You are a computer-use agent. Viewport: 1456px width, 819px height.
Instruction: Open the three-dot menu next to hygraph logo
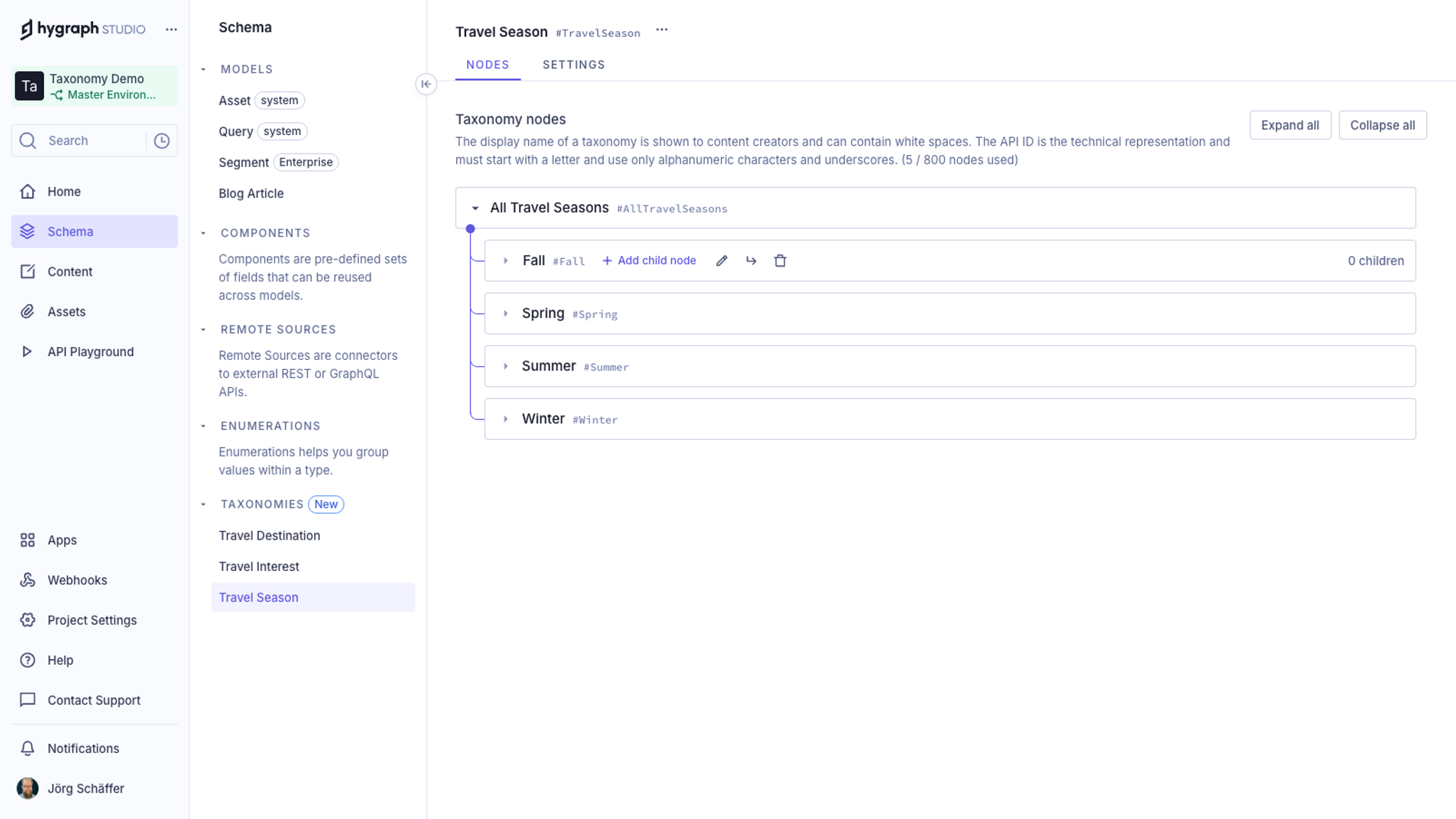pyautogui.click(x=171, y=29)
